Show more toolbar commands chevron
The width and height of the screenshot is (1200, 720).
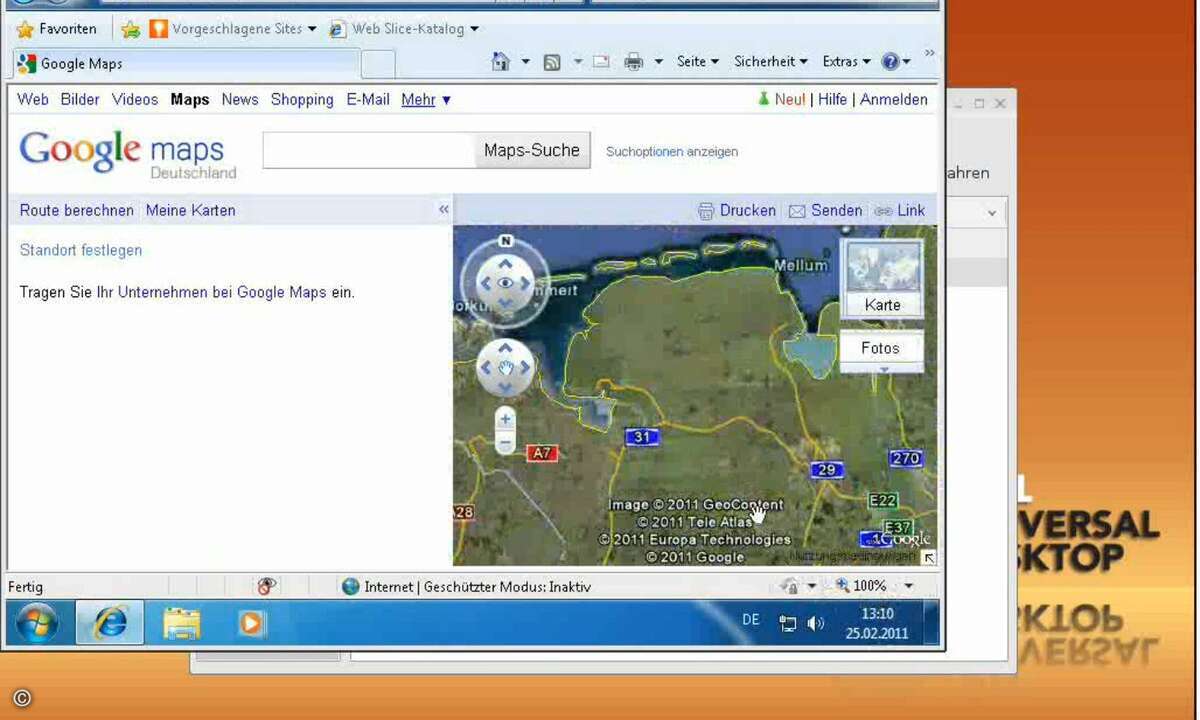930,54
